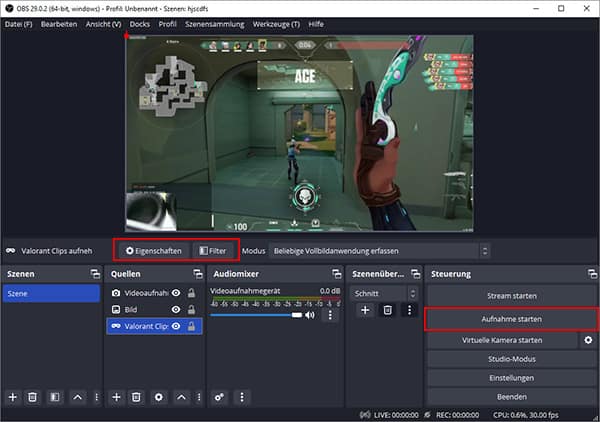This screenshot has width=600, height=422.
Task: Mute Videoaufnahmegerät with speaker icon
Action: [x=310, y=315]
